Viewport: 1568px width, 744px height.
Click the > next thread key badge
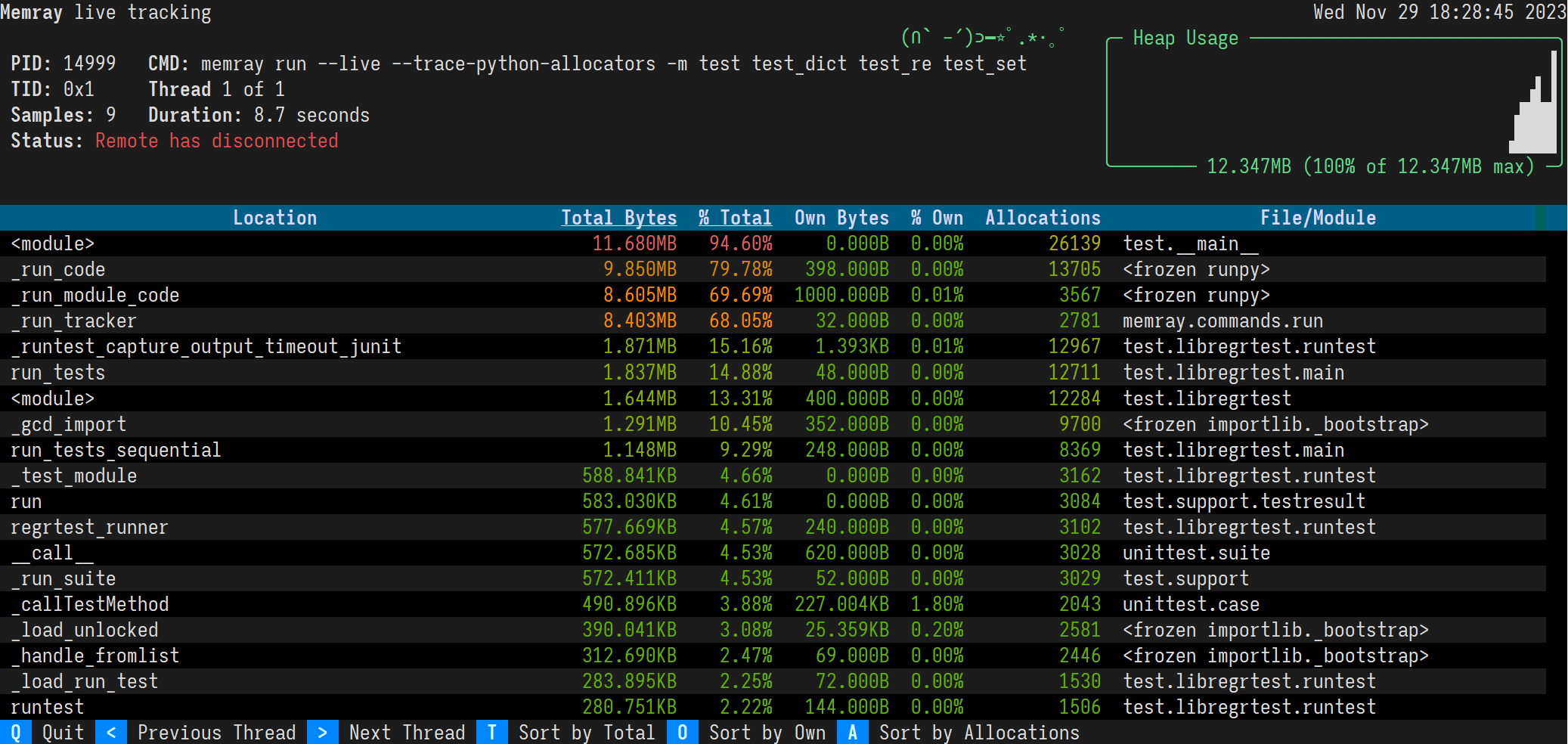[x=323, y=732]
